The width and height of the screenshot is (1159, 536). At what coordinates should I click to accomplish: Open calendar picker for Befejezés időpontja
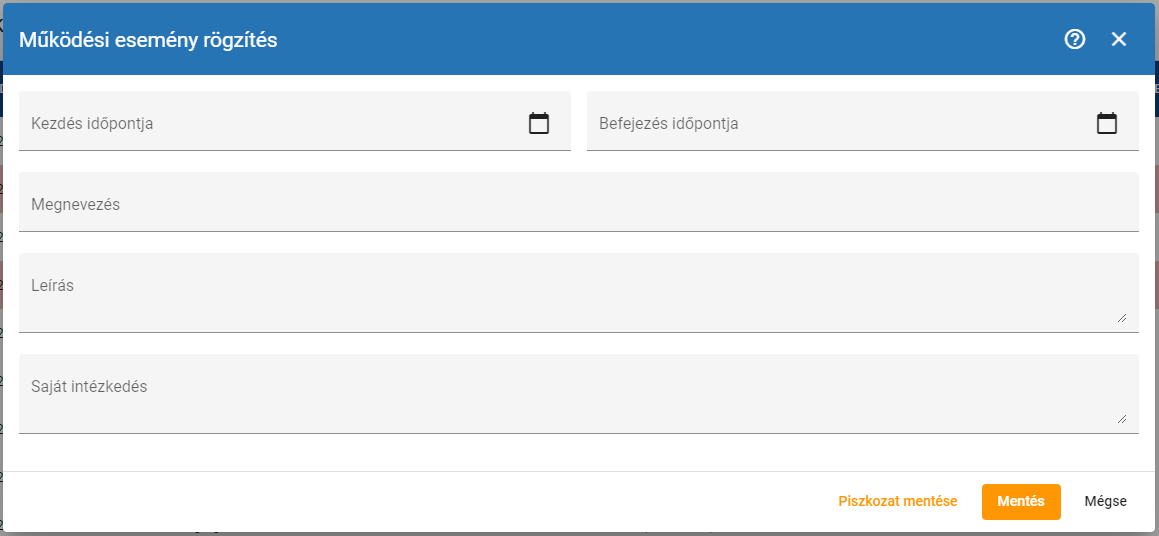coord(1107,123)
